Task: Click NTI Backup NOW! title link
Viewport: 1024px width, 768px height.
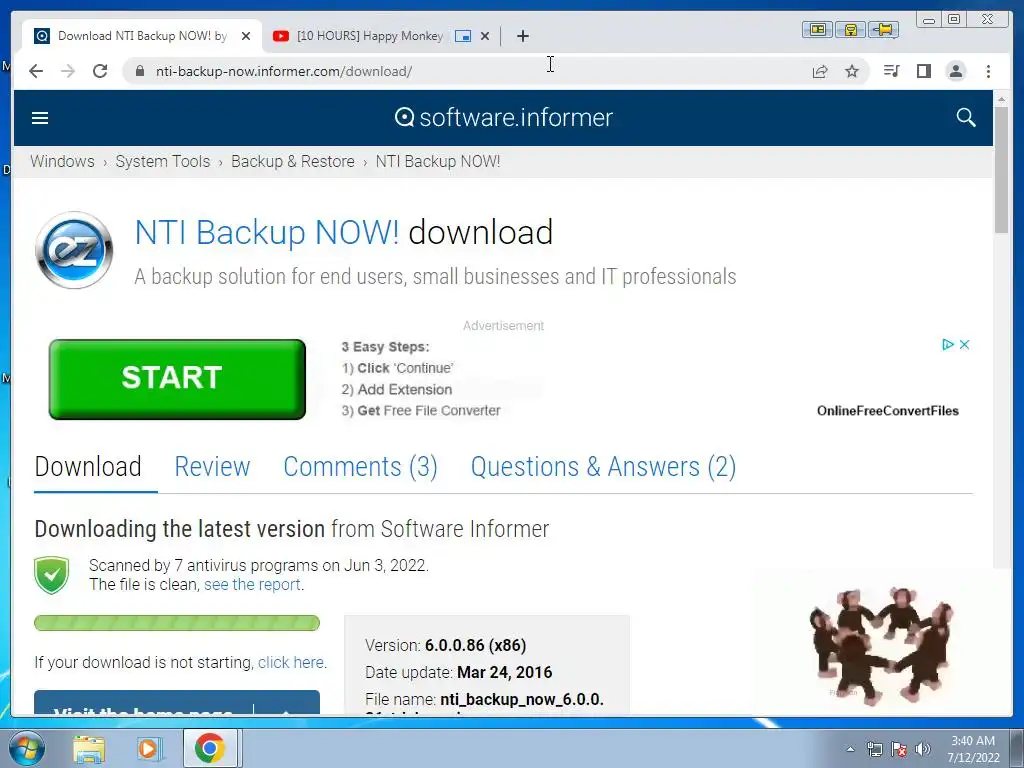Action: point(266,232)
